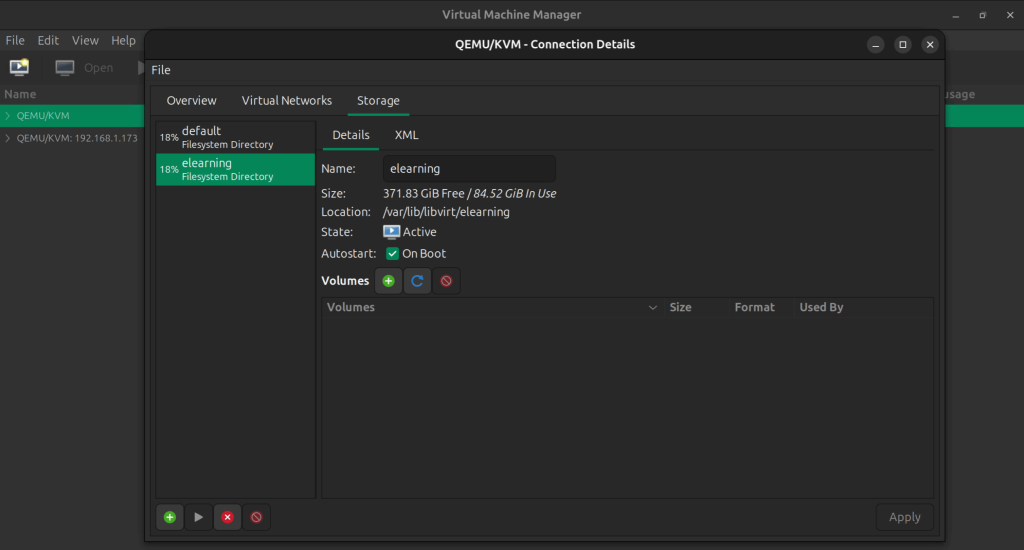Image resolution: width=1024 pixels, height=550 pixels.
Task: Close the Virtual Machine Manager window
Action: 1010,15
